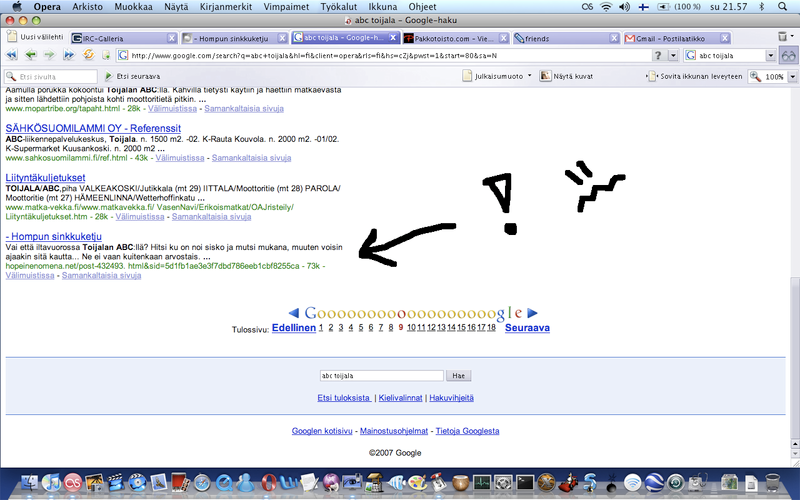Click the question mark icon in address bar
The height and width of the screenshot is (500, 800).
(x=658, y=55)
